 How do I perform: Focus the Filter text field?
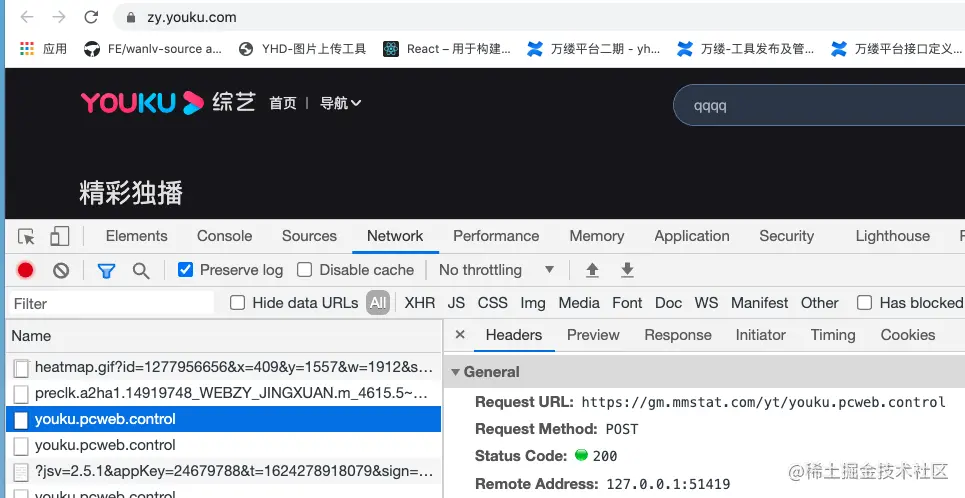(x=112, y=303)
